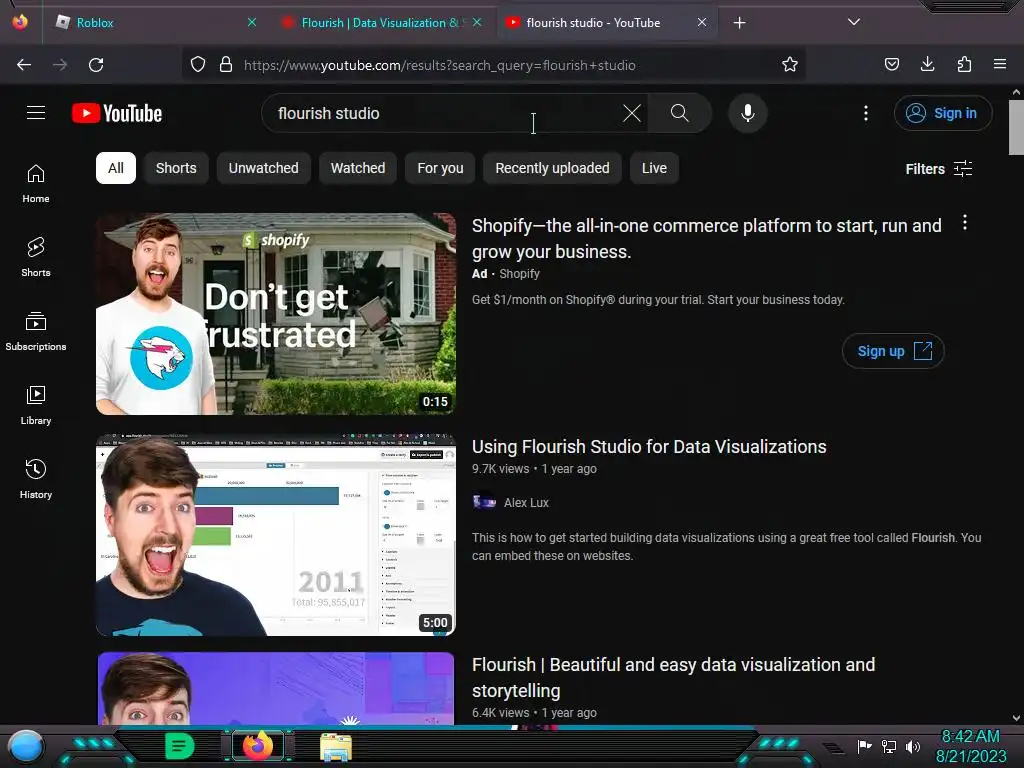
Task: Open tracking protection shield icon
Action: (198, 65)
